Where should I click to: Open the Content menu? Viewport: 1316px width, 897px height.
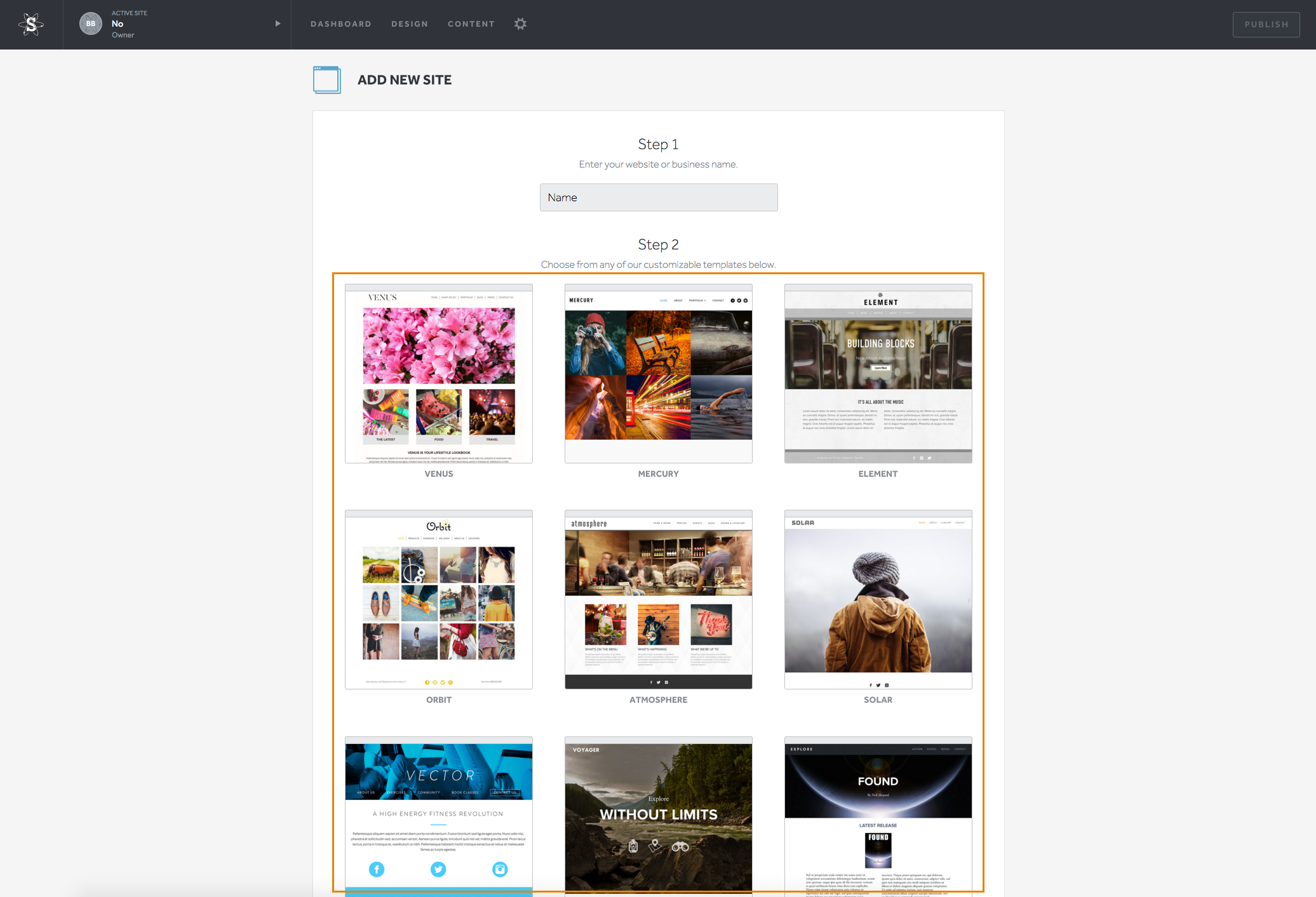[x=471, y=24]
